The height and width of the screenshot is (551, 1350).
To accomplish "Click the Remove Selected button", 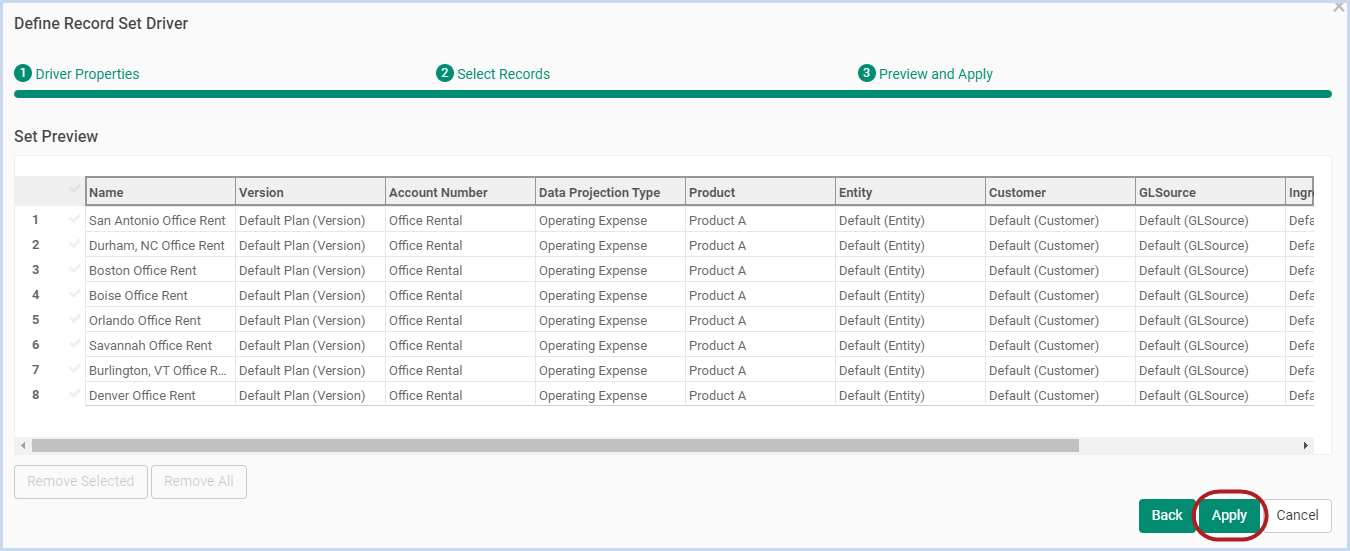I will (81, 482).
